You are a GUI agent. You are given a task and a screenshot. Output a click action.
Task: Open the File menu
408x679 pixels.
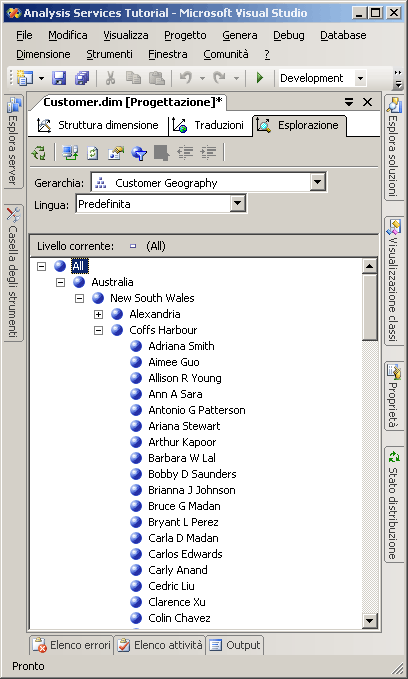click(24, 35)
